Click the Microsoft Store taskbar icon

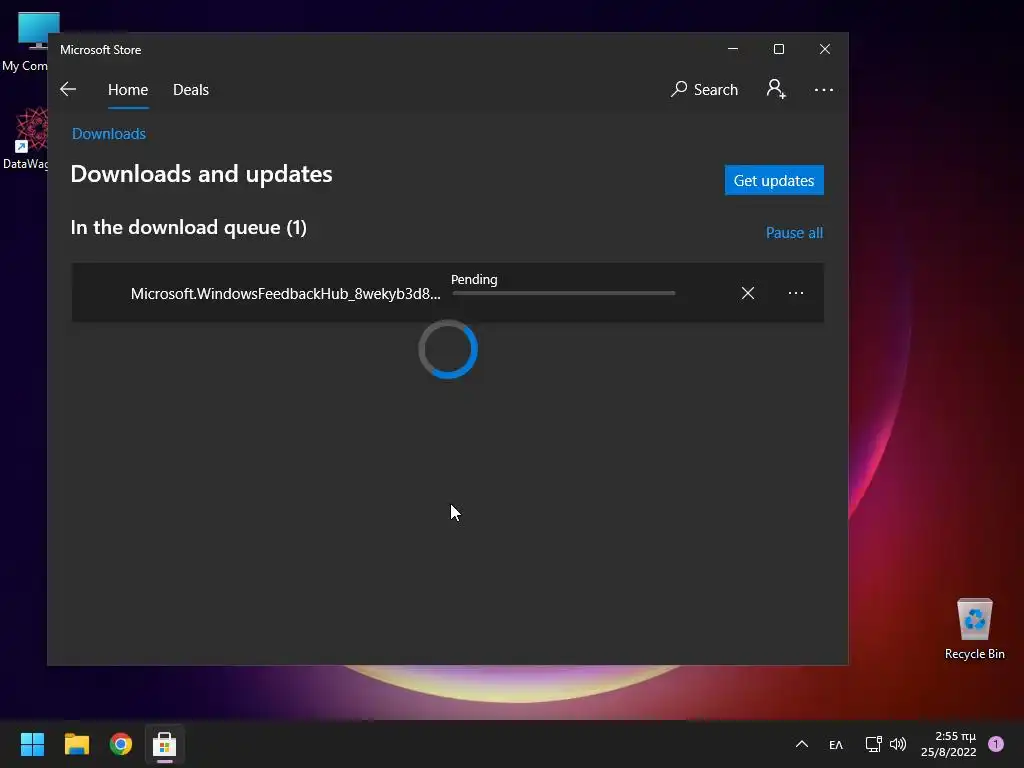pyautogui.click(x=165, y=744)
